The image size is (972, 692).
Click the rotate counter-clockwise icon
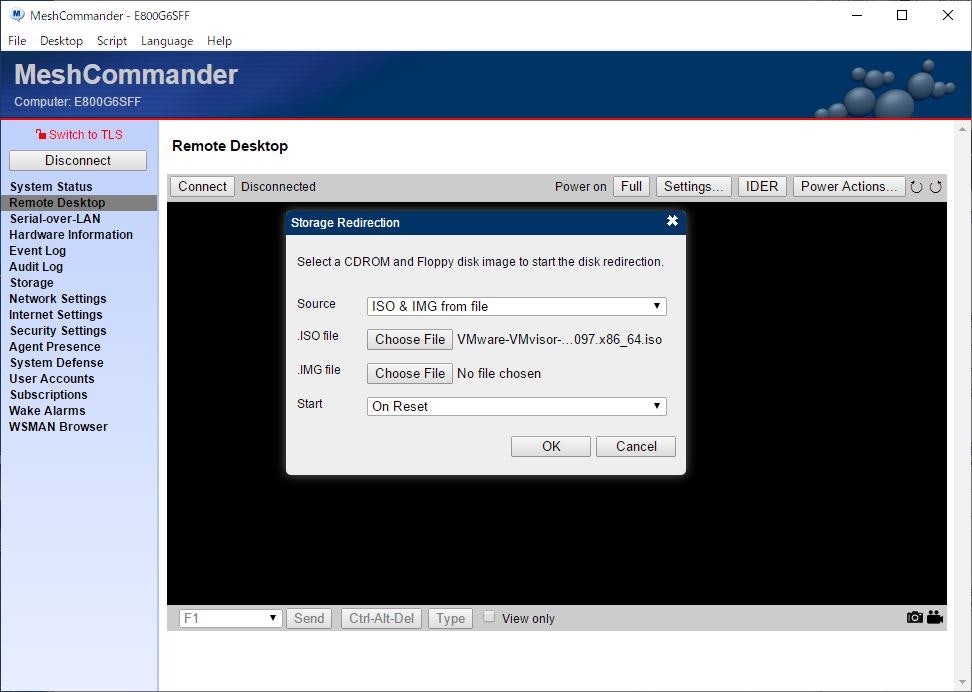point(916,187)
